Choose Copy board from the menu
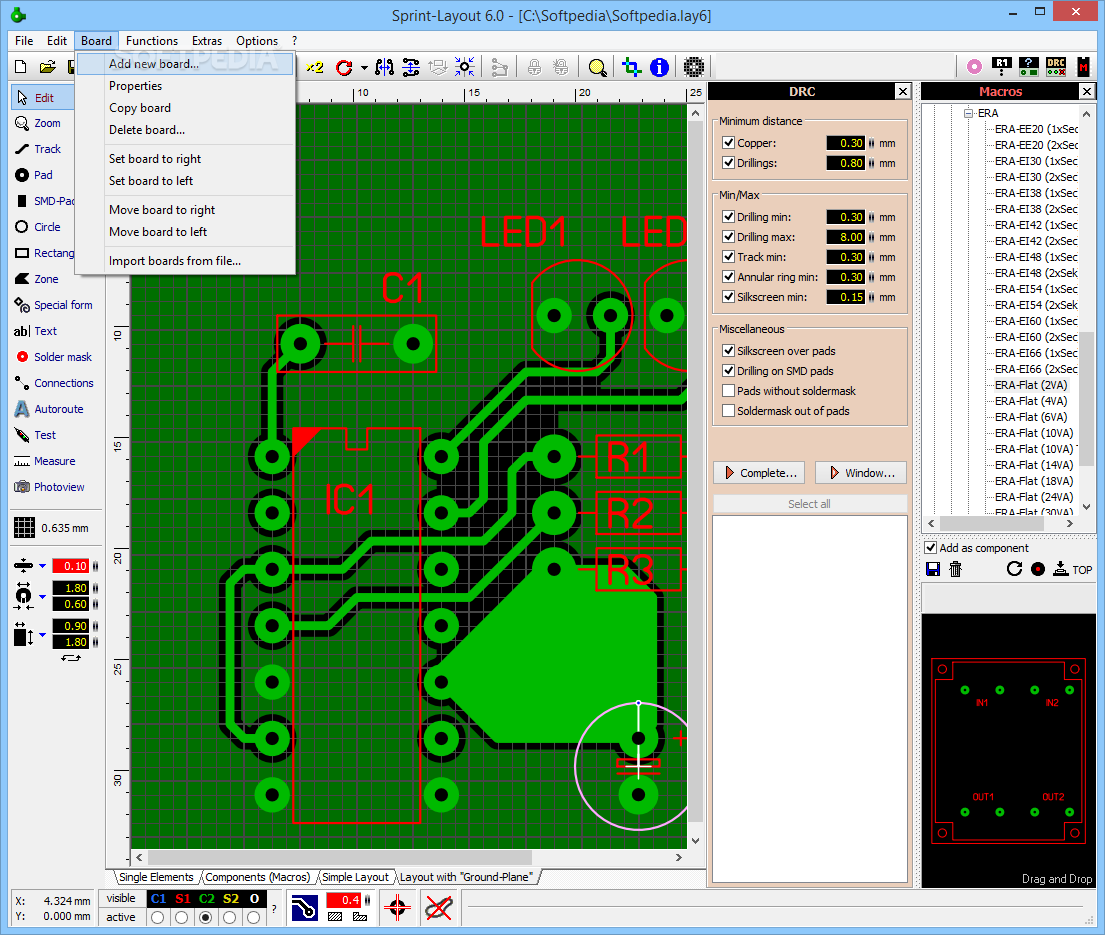The width and height of the screenshot is (1105, 935). pos(185,108)
